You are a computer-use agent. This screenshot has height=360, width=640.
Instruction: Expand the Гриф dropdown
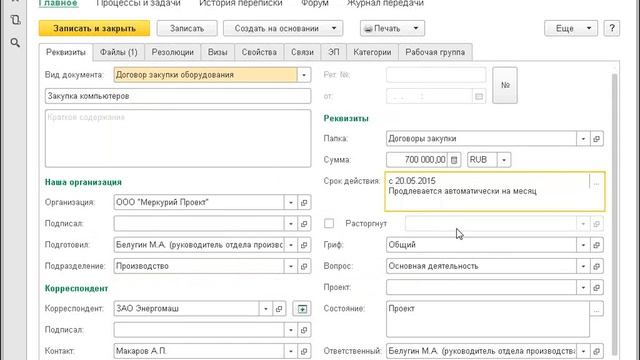tap(583, 245)
